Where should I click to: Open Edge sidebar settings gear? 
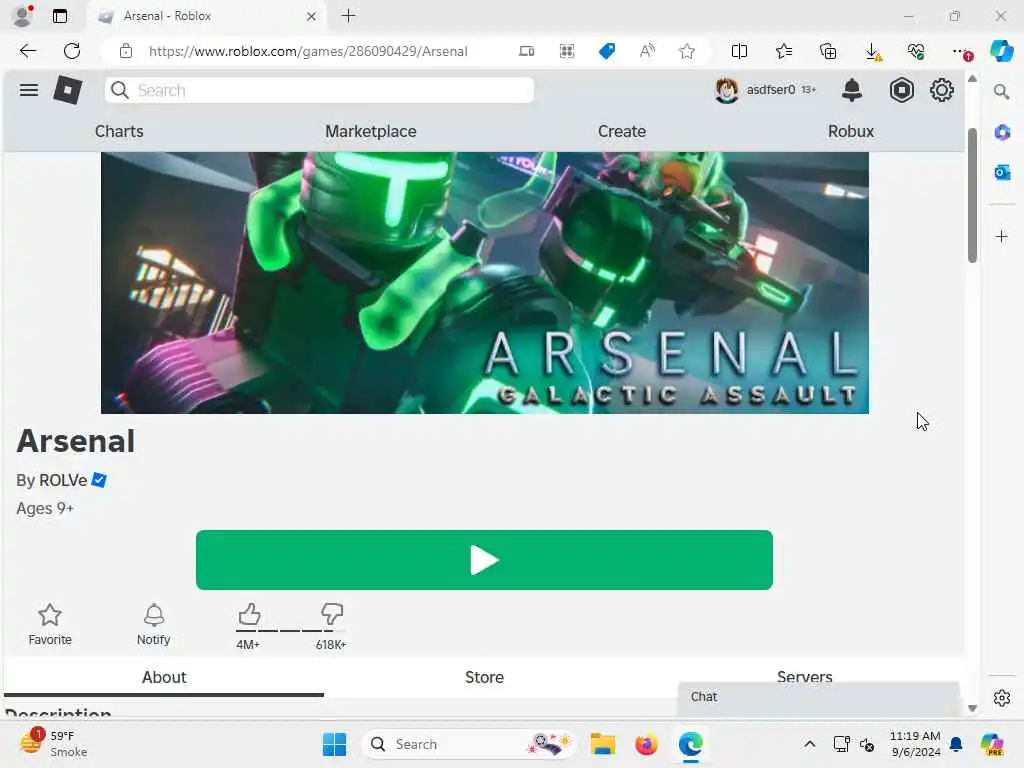(1002, 698)
